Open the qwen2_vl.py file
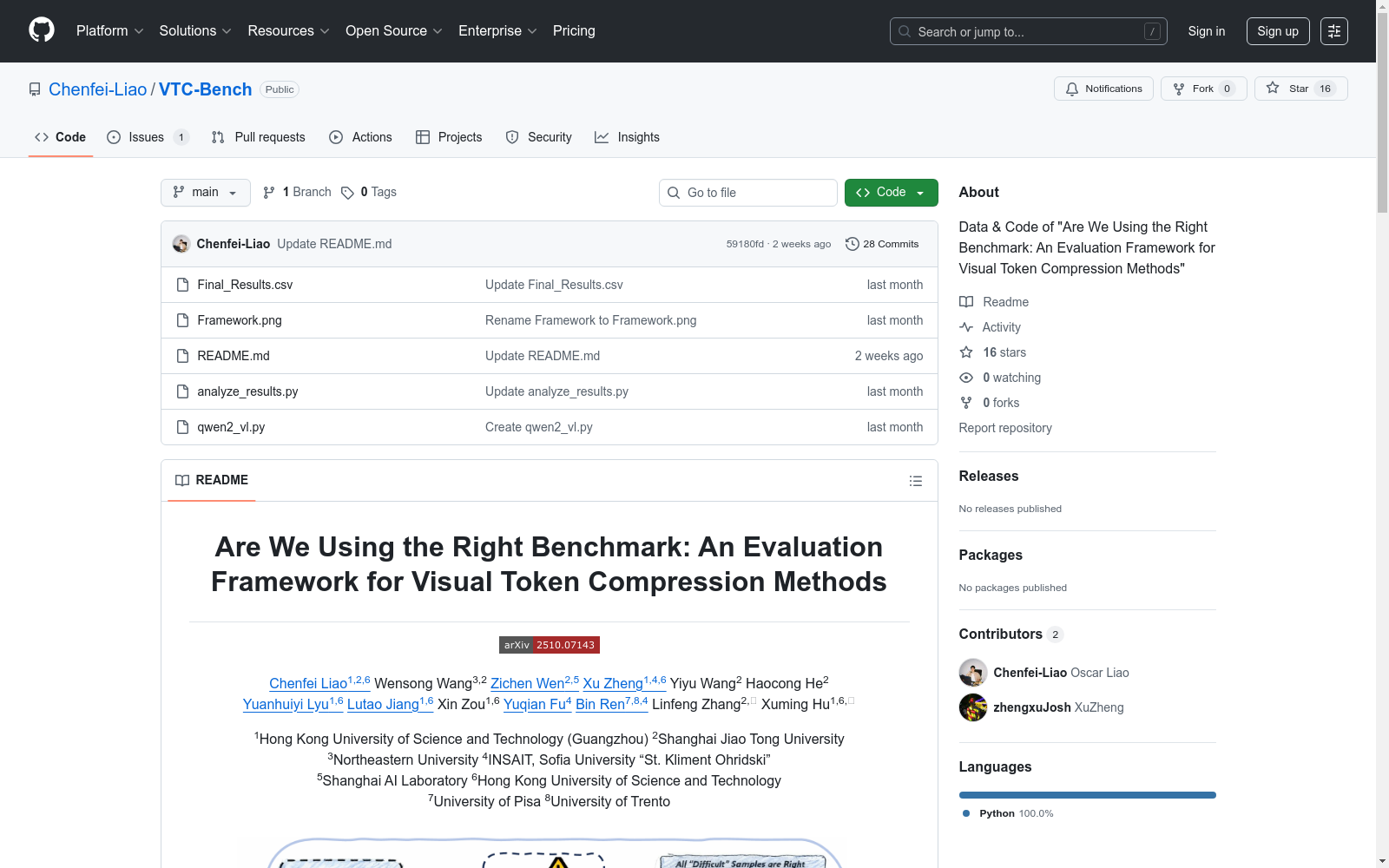 coord(231,427)
